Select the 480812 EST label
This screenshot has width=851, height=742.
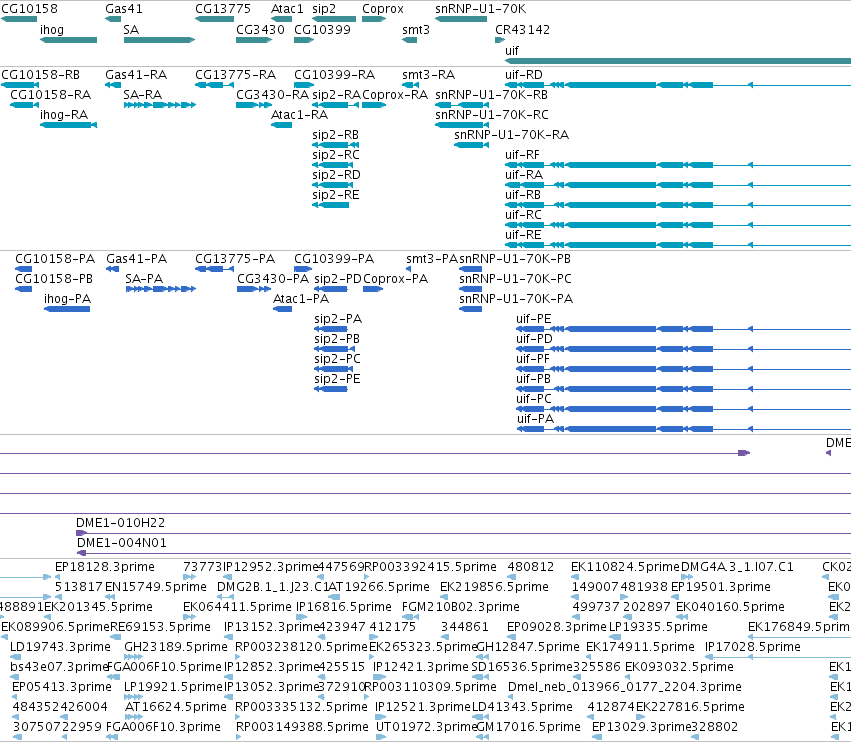pos(531,567)
